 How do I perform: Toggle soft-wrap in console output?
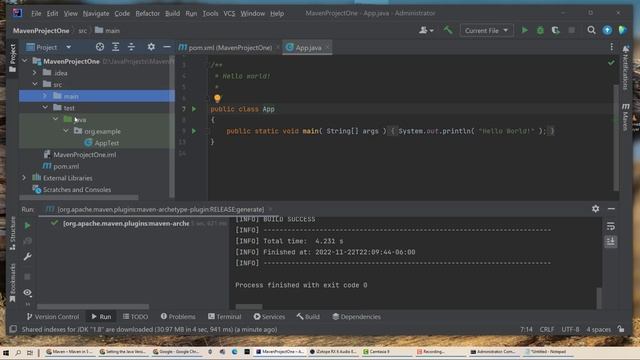611,226
